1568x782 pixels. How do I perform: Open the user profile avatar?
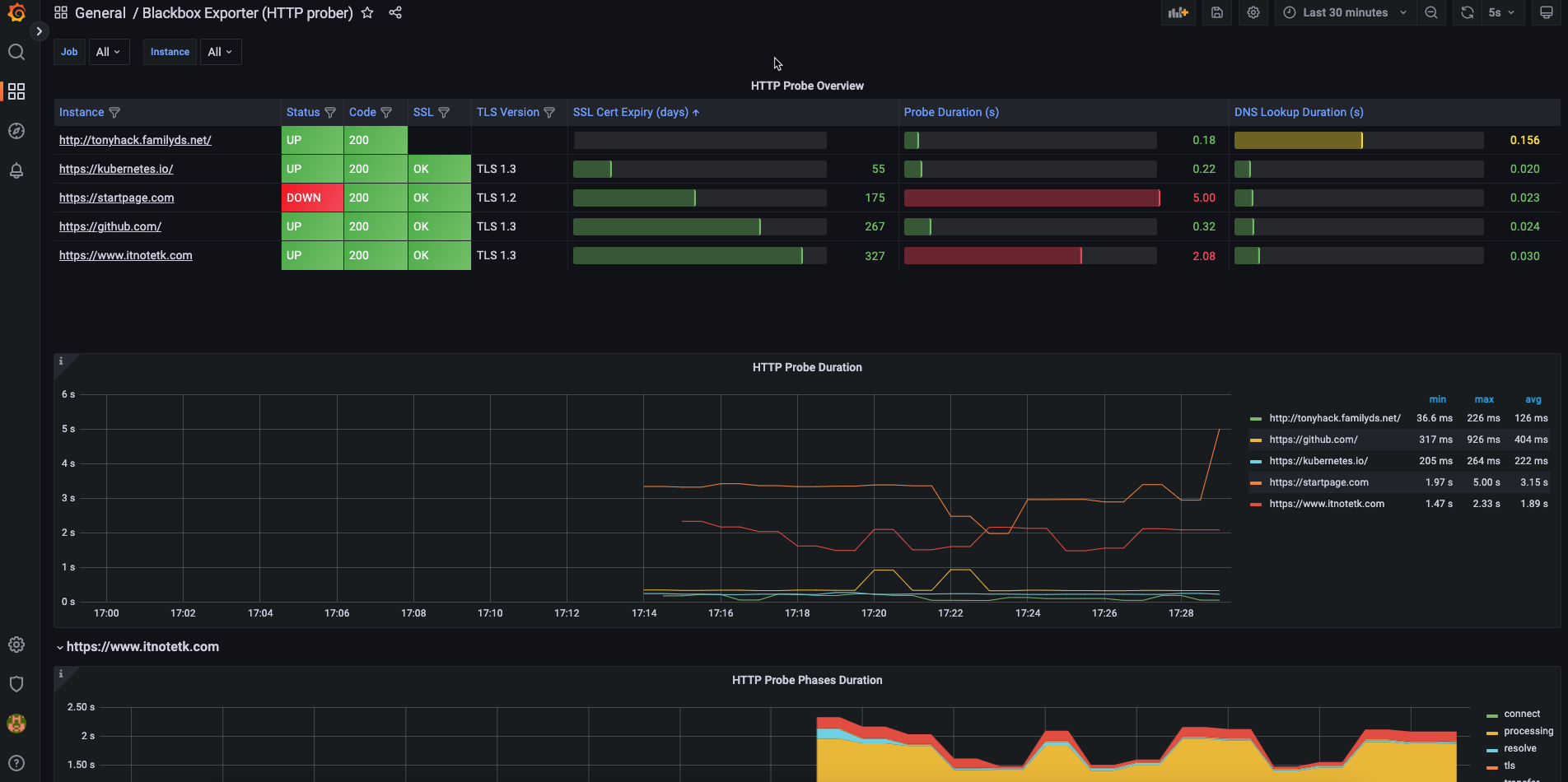click(x=16, y=724)
